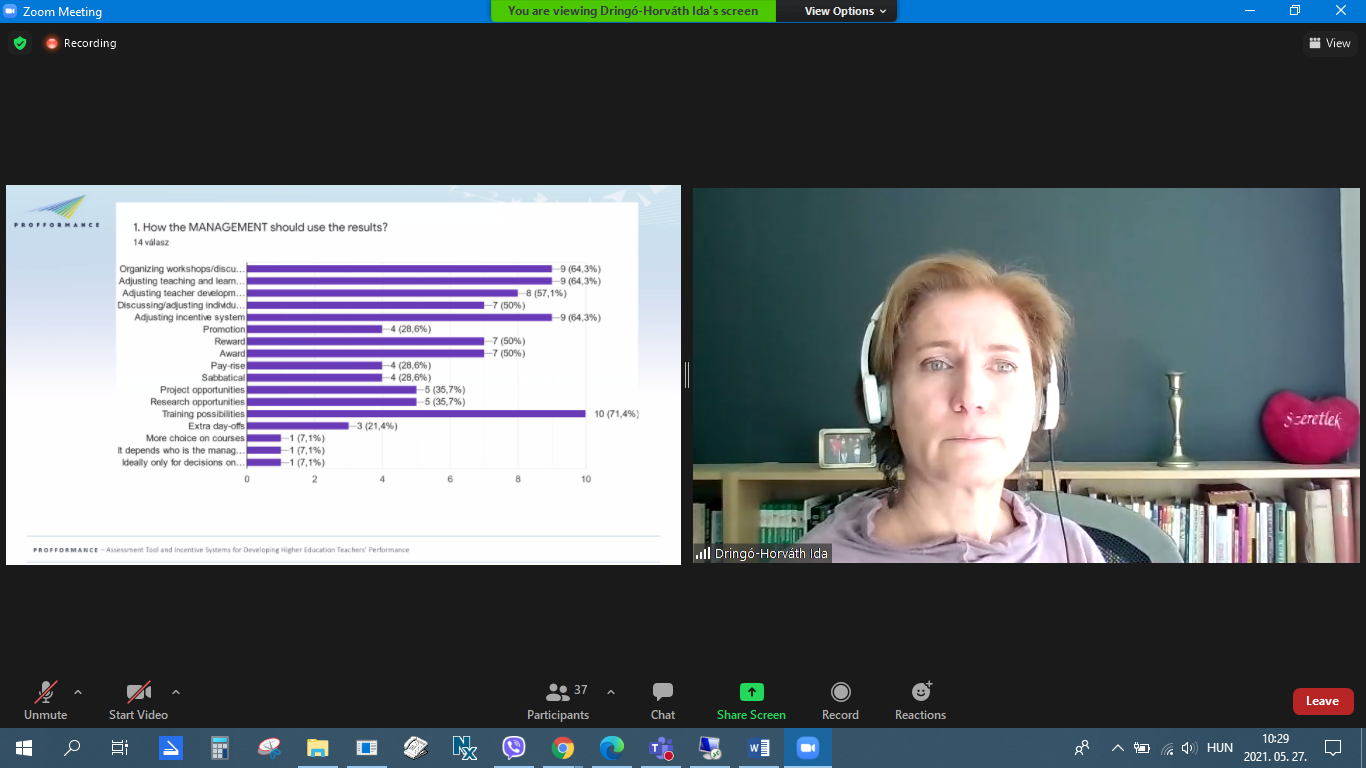Select the shared screen slide area
1366x768 pixels.
point(343,375)
